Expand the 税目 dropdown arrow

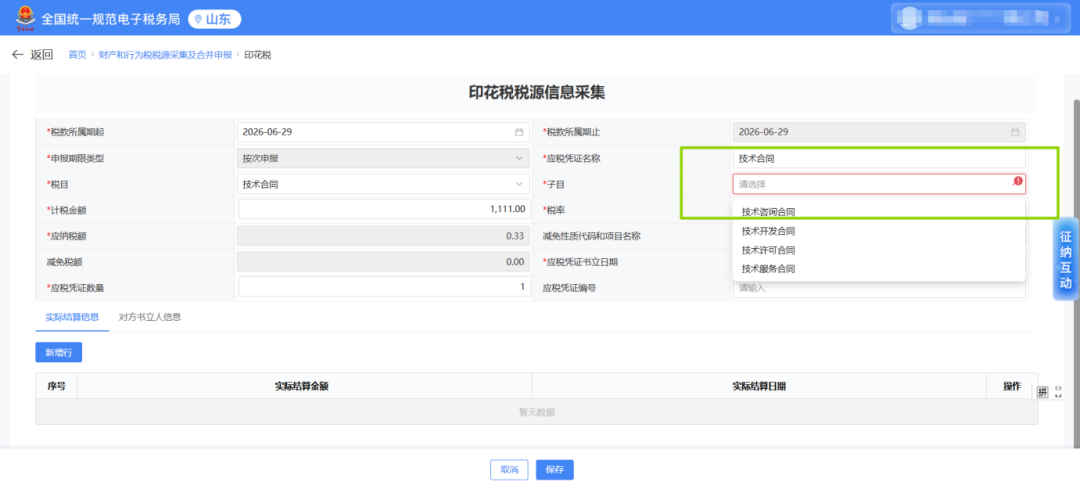pyautogui.click(x=519, y=185)
